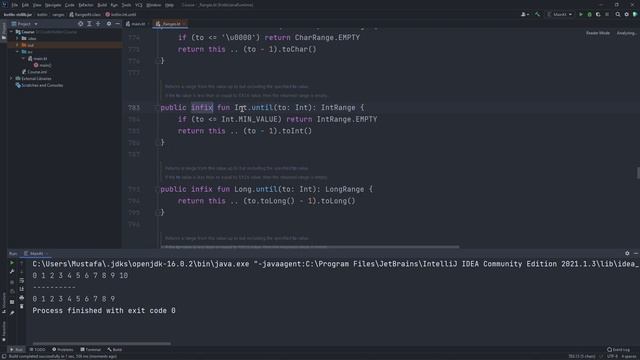Open the Build menu
Viewport: 640px width, 360px height.
pos(102,5)
